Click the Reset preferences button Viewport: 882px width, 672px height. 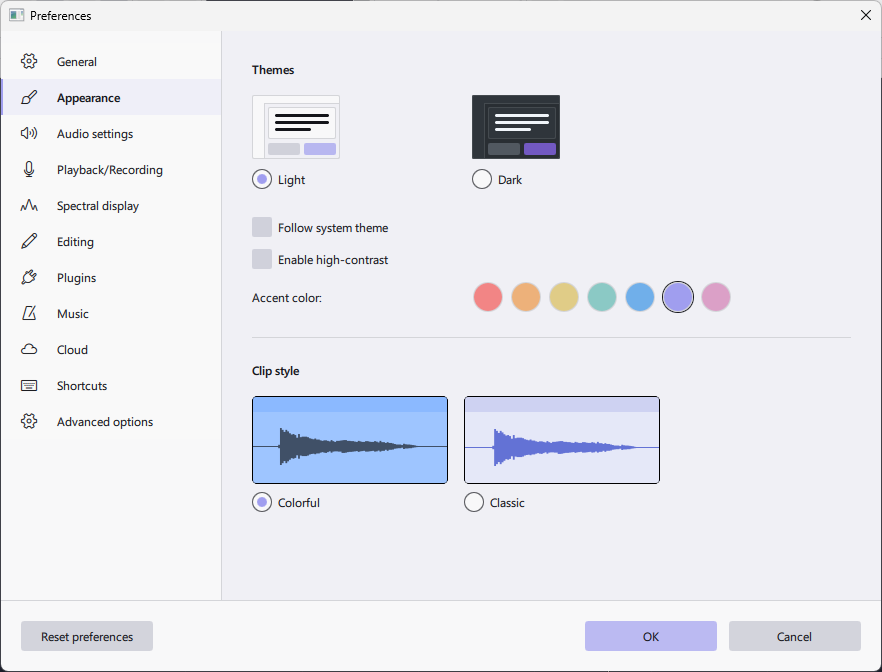click(87, 636)
